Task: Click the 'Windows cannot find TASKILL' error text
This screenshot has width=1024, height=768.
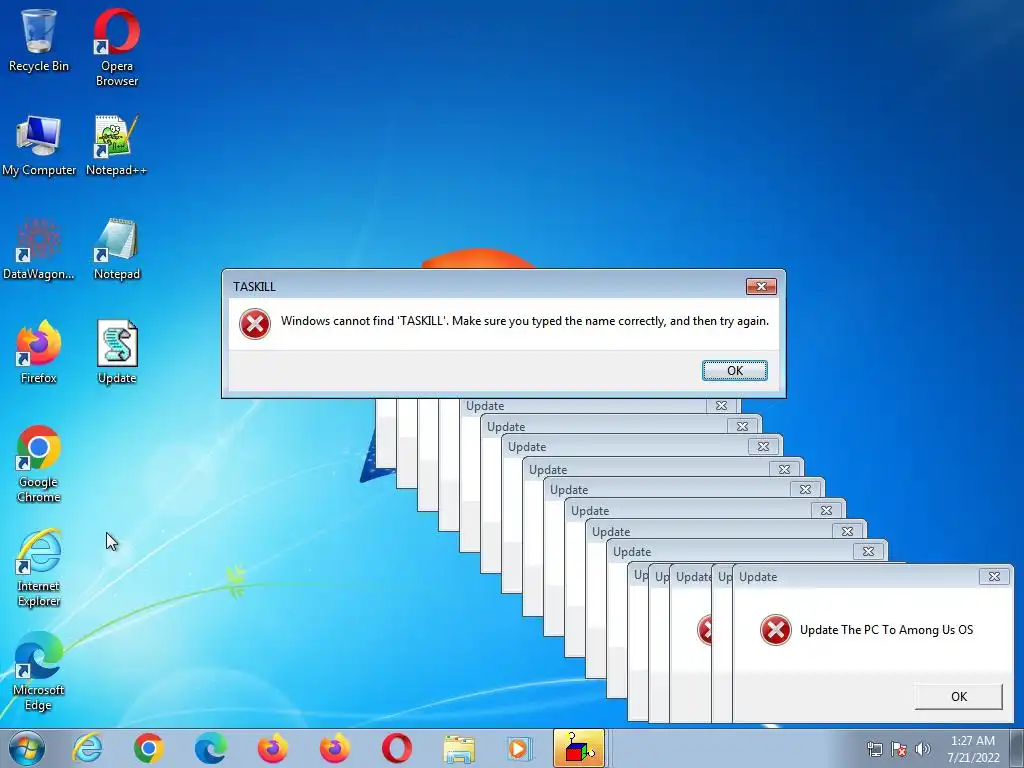Action: (x=524, y=321)
